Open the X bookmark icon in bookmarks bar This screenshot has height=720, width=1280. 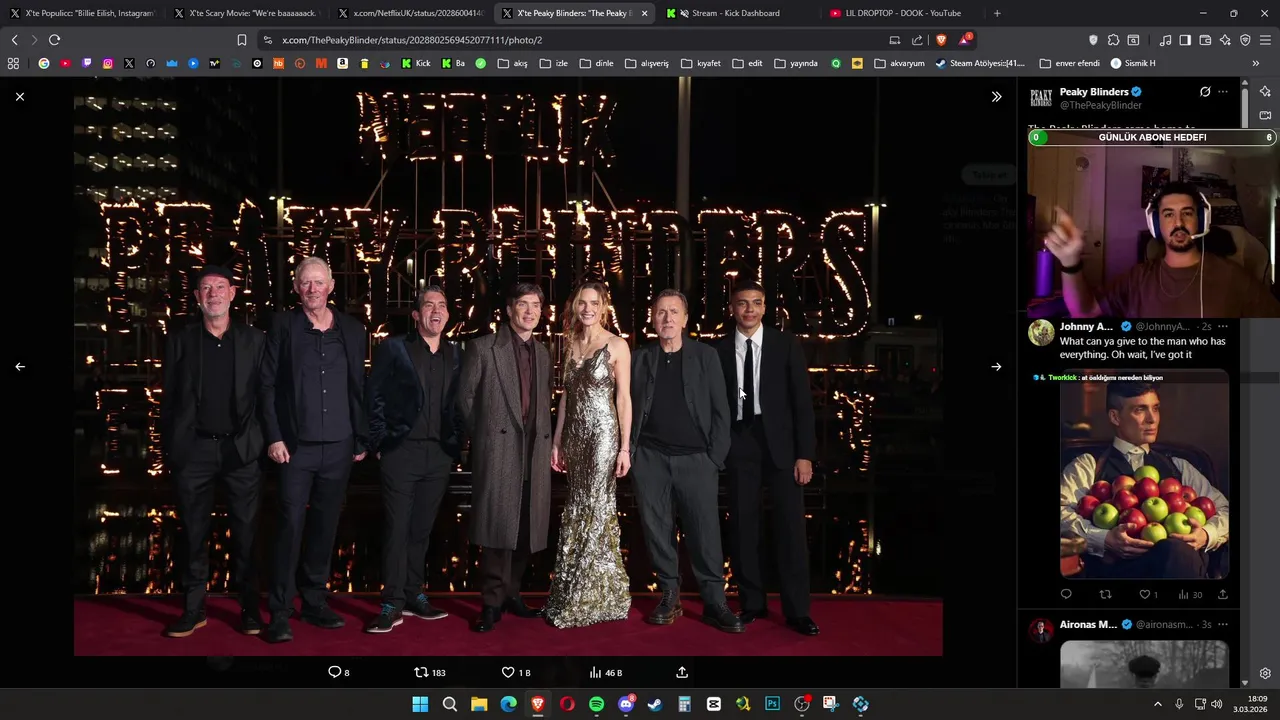(x=129, y=63)
